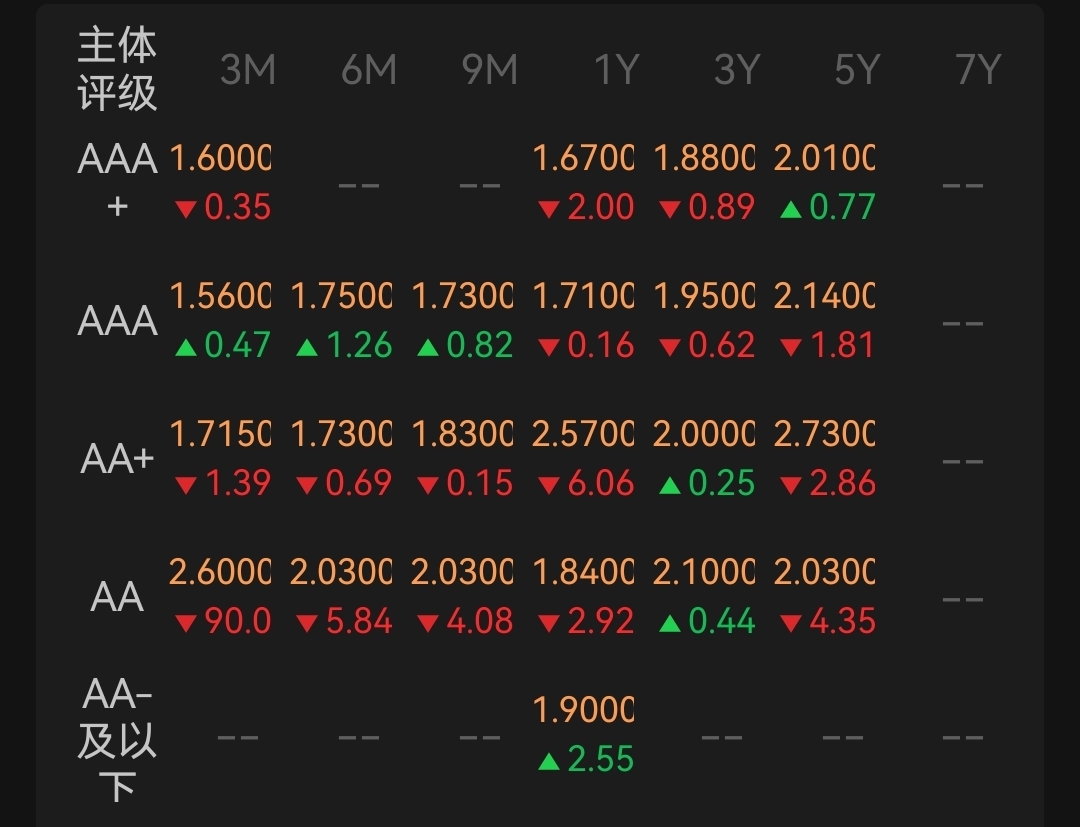The height and width of the screenshot is (827, 1080).
Task: Click the AA-及以下 rating row label
Action: click(x=118, y=740)
